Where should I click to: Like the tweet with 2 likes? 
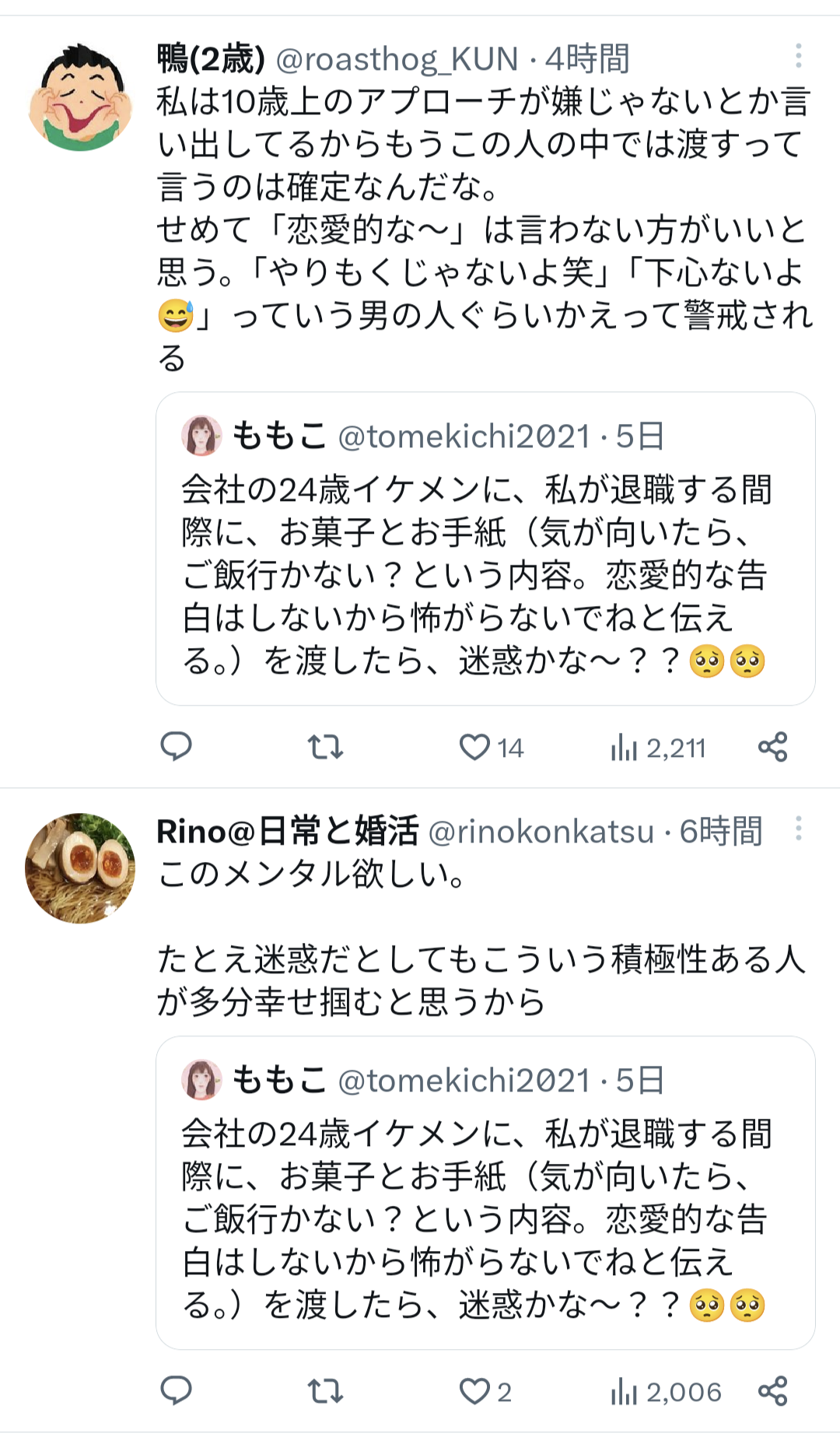tap(474, 1391)
